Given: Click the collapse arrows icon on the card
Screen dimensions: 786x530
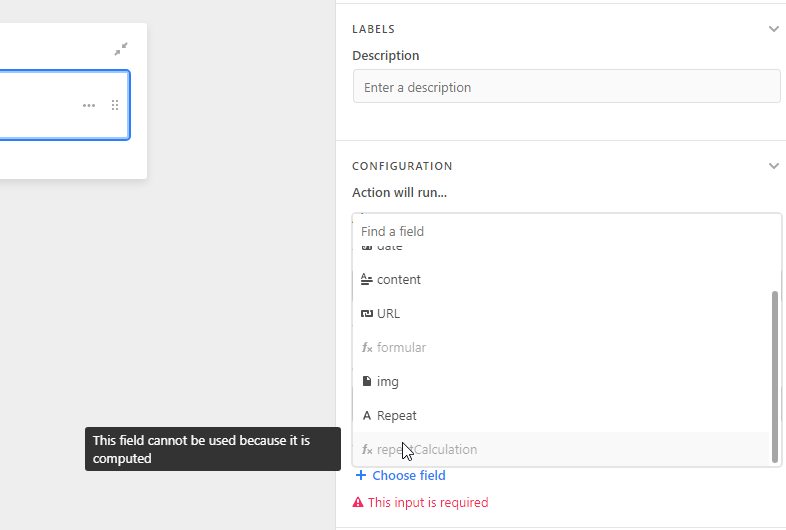Looking at the screenshot, I should coord(121,49).
